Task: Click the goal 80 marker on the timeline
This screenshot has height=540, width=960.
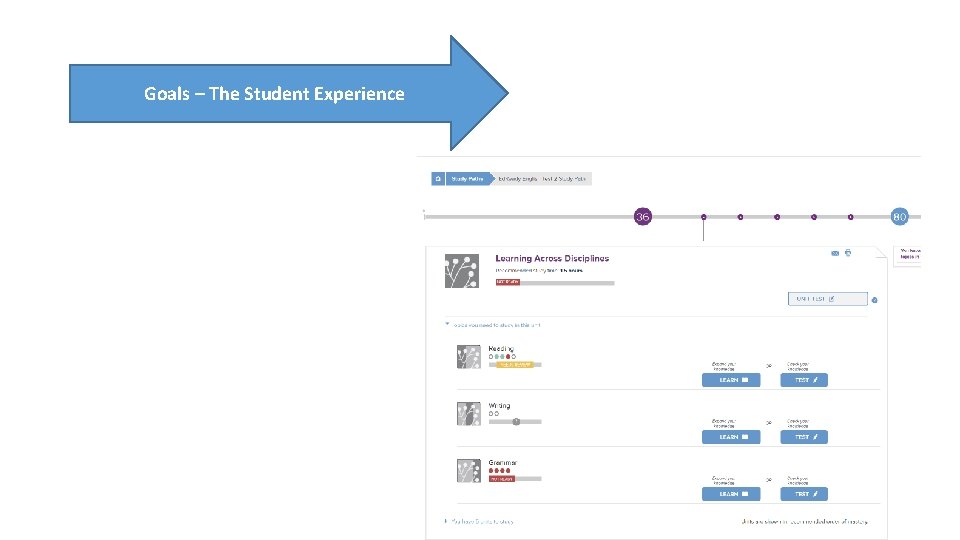Action: (x=899, y=216)
